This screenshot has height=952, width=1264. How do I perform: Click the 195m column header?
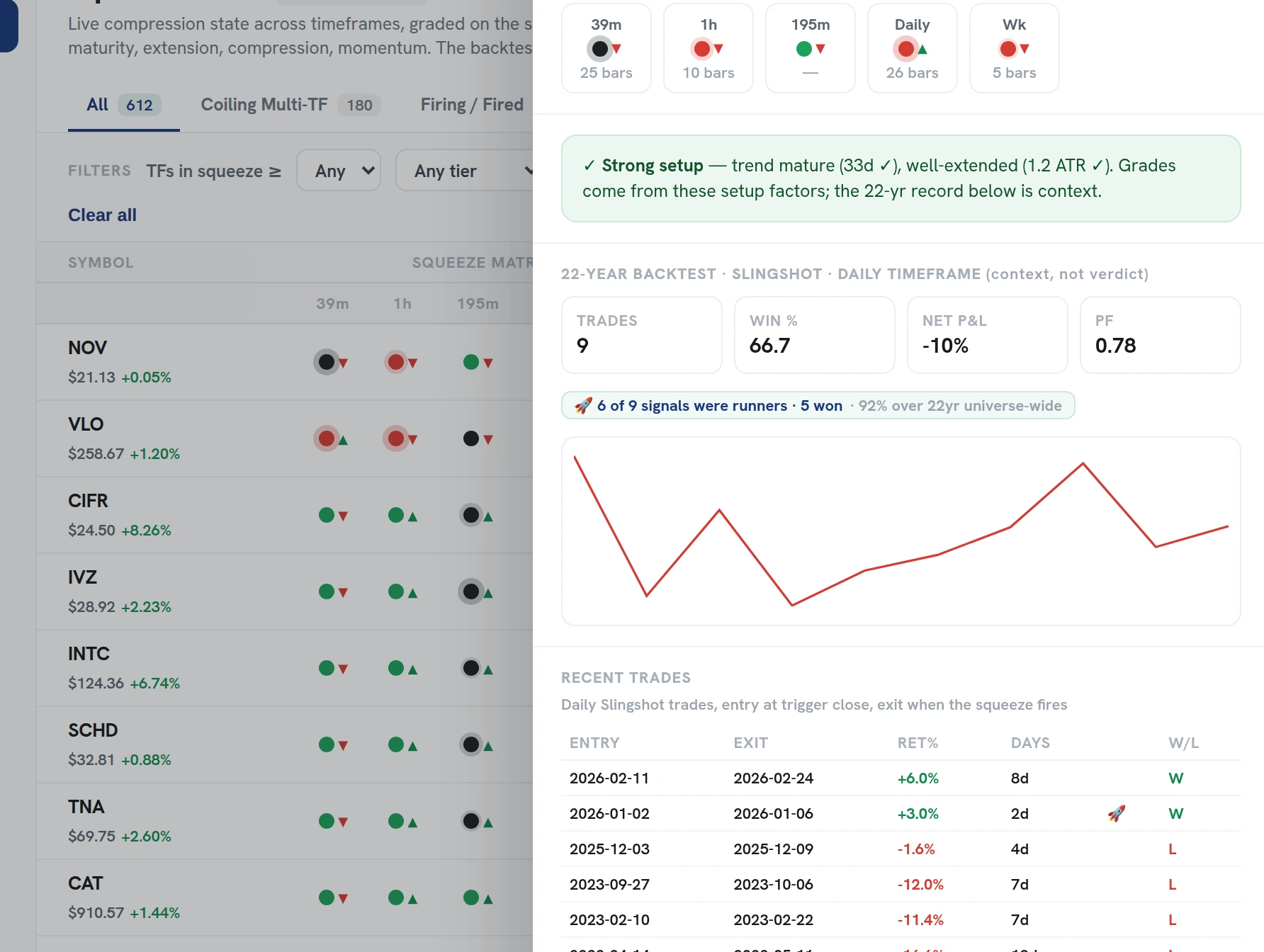coord(478,303)
